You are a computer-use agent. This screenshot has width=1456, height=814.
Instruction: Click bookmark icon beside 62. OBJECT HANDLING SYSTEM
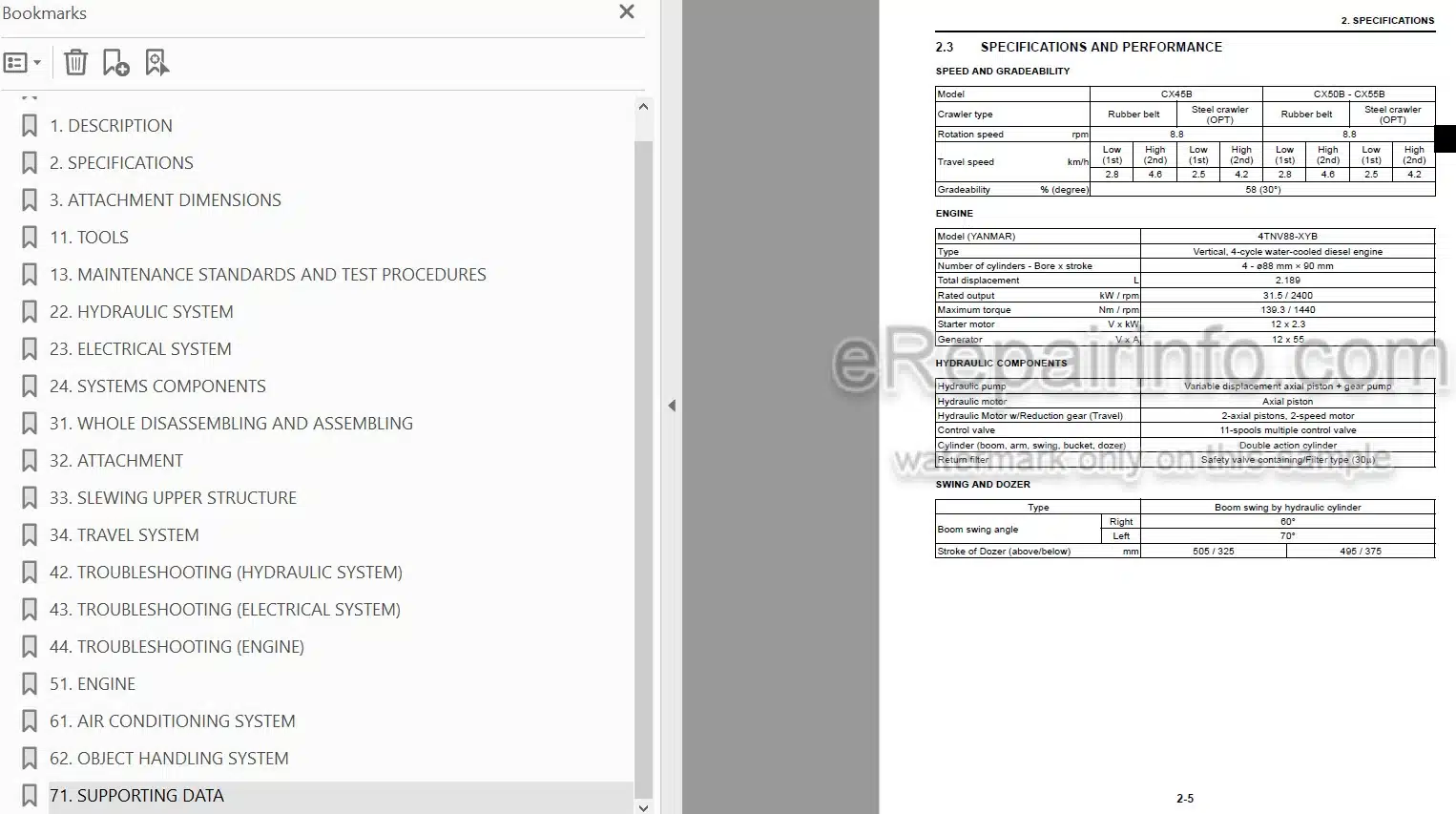click(30, 759)
